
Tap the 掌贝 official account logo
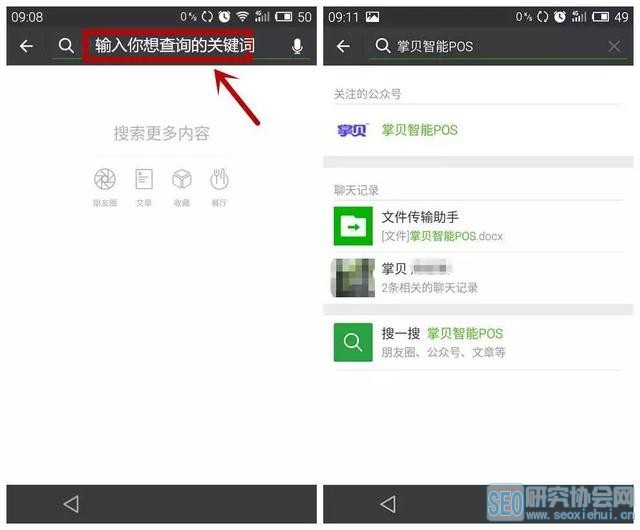coord(352,130)
